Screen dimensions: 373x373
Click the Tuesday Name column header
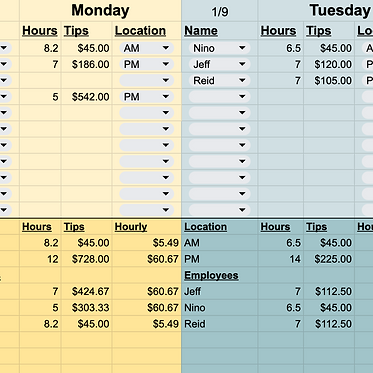tap(201, 31)
